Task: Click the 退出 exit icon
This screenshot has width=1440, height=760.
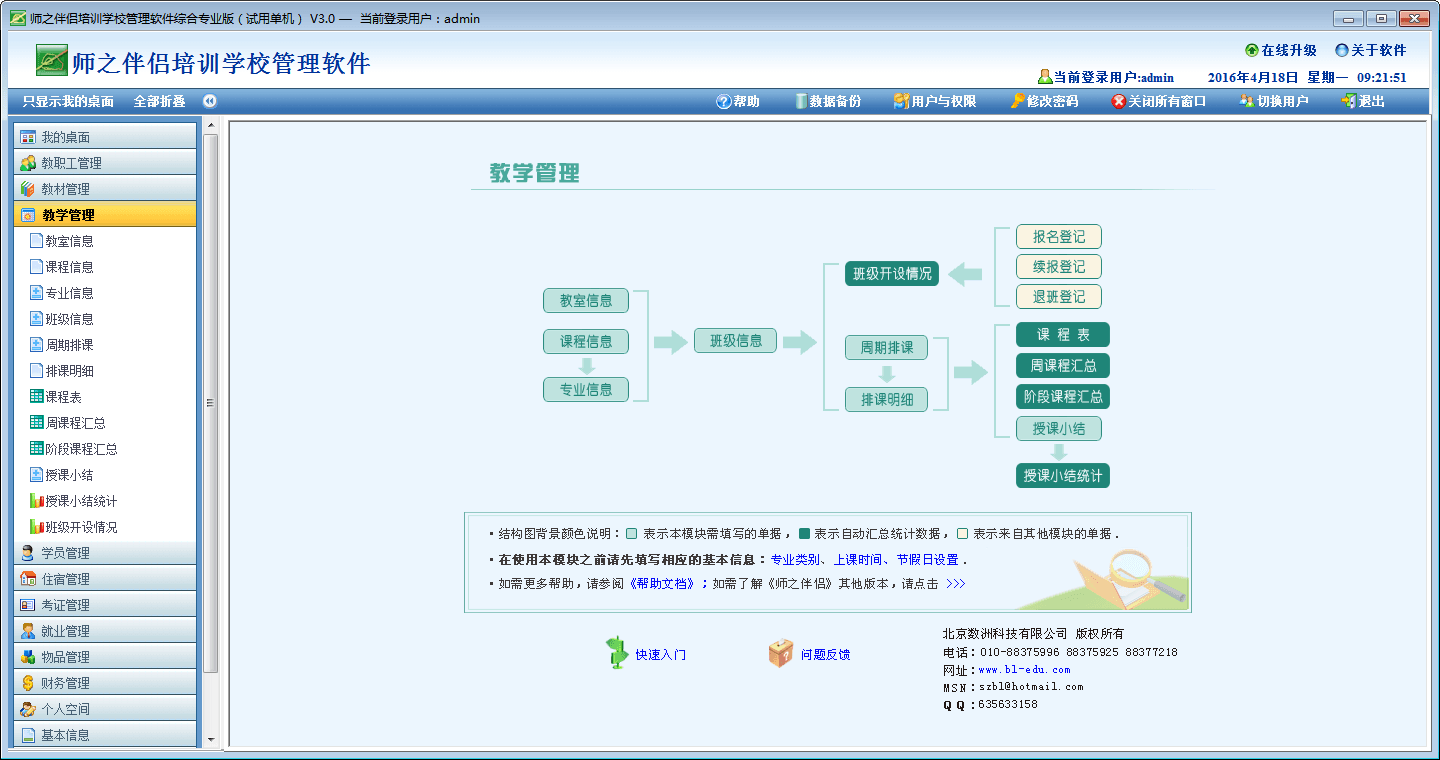Action: 1349,101
